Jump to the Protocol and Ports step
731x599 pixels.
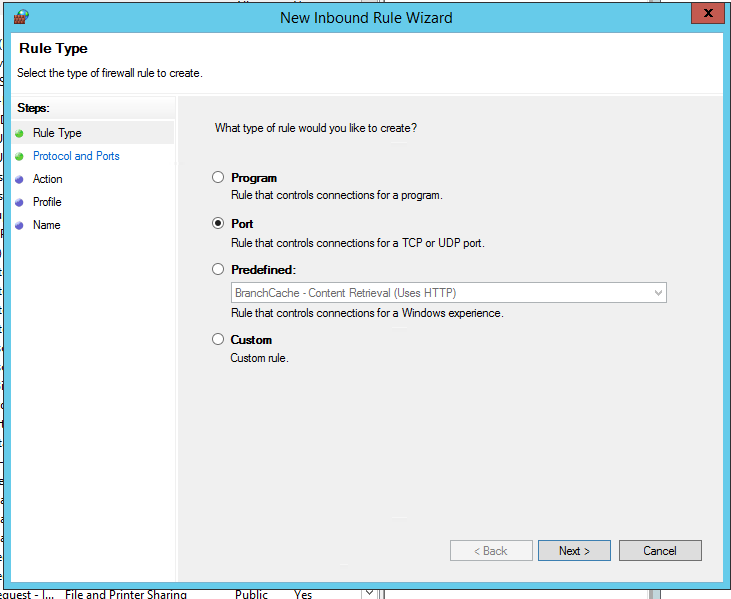(x=76, y=156)
